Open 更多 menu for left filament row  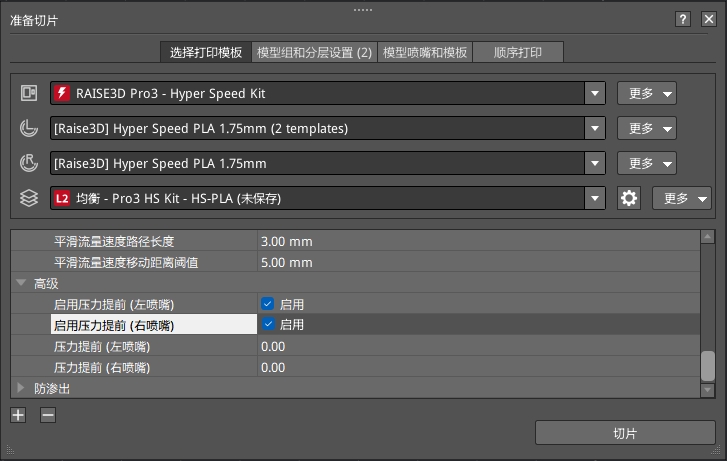click(647, 128)
